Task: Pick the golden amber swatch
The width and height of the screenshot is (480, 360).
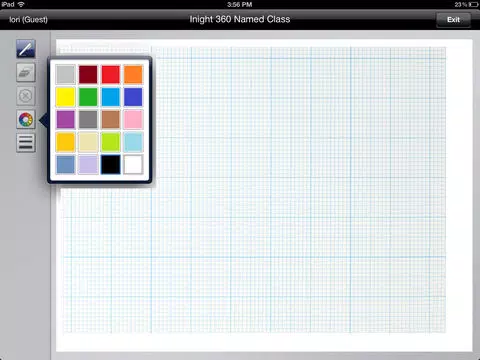Action: coord(65,142)
